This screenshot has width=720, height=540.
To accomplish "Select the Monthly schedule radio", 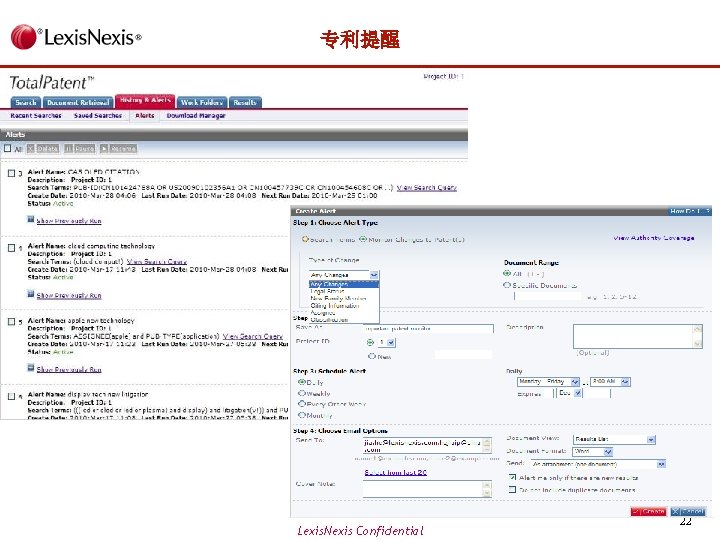I will click(302, 415).
